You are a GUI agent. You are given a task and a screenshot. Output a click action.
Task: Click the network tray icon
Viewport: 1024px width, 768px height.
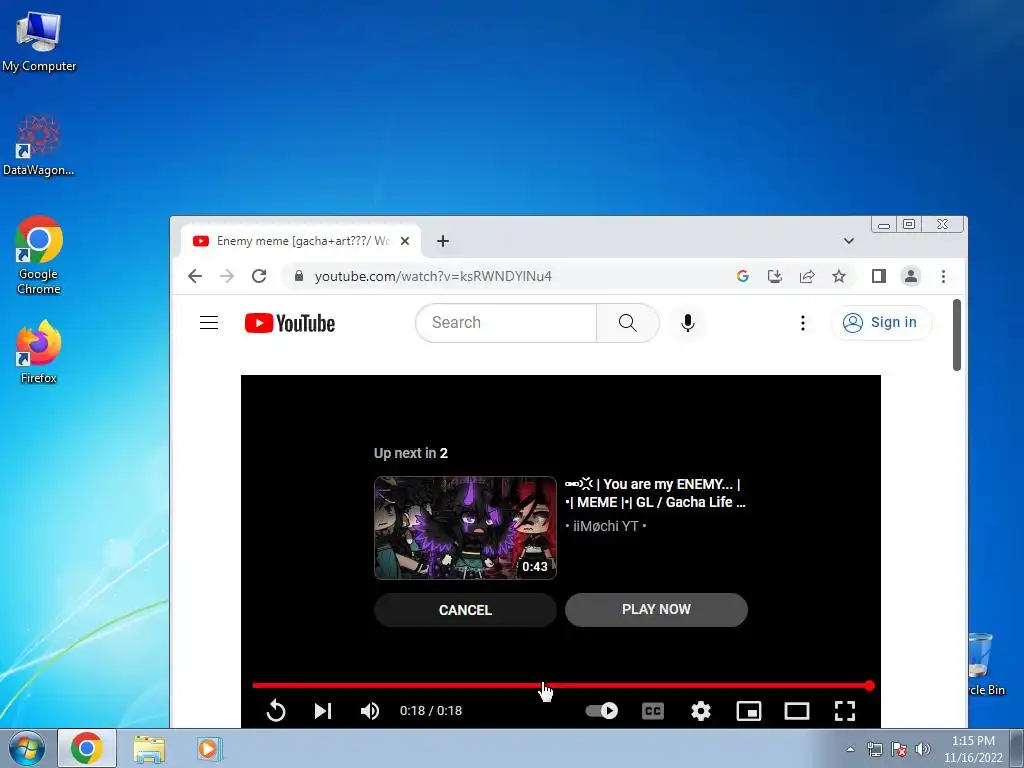(874, 749)
